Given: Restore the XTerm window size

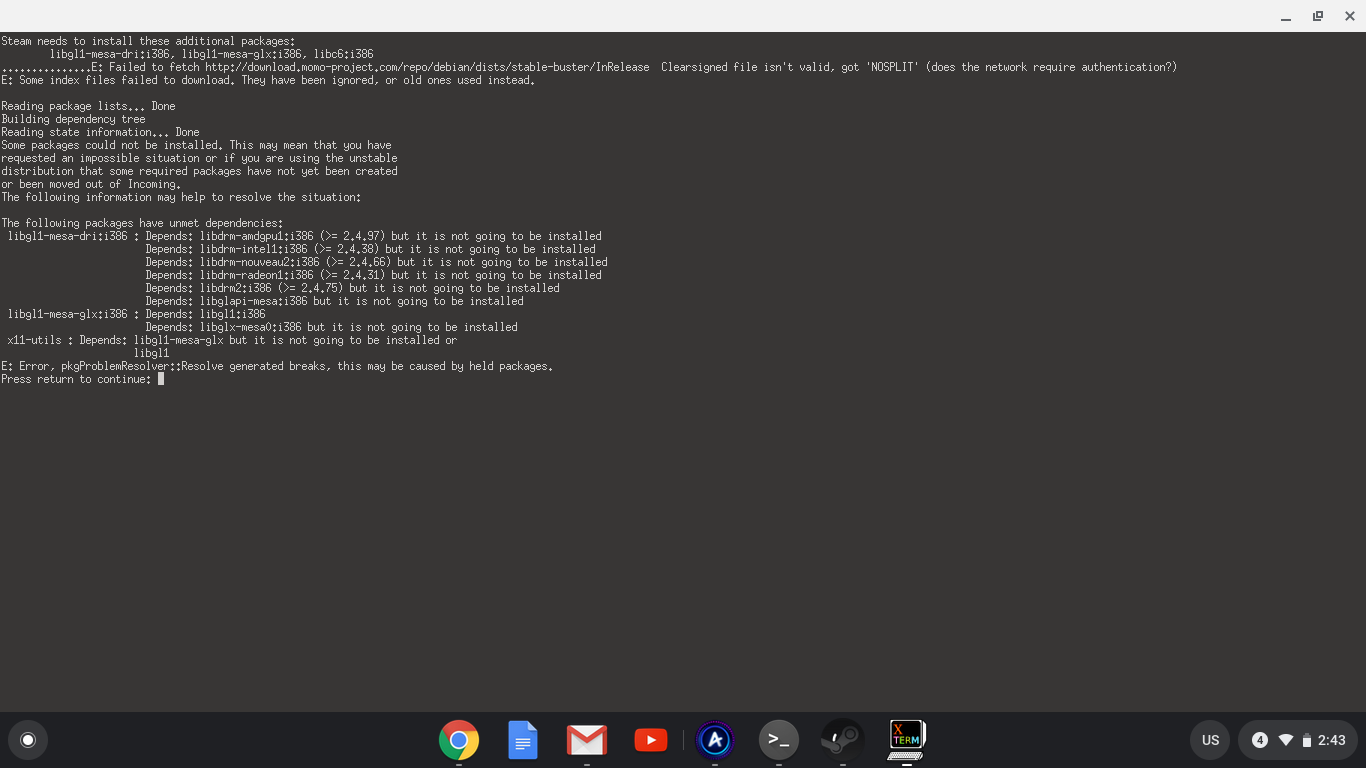Looking at the screenshot, I should (x=1318, y=16).
